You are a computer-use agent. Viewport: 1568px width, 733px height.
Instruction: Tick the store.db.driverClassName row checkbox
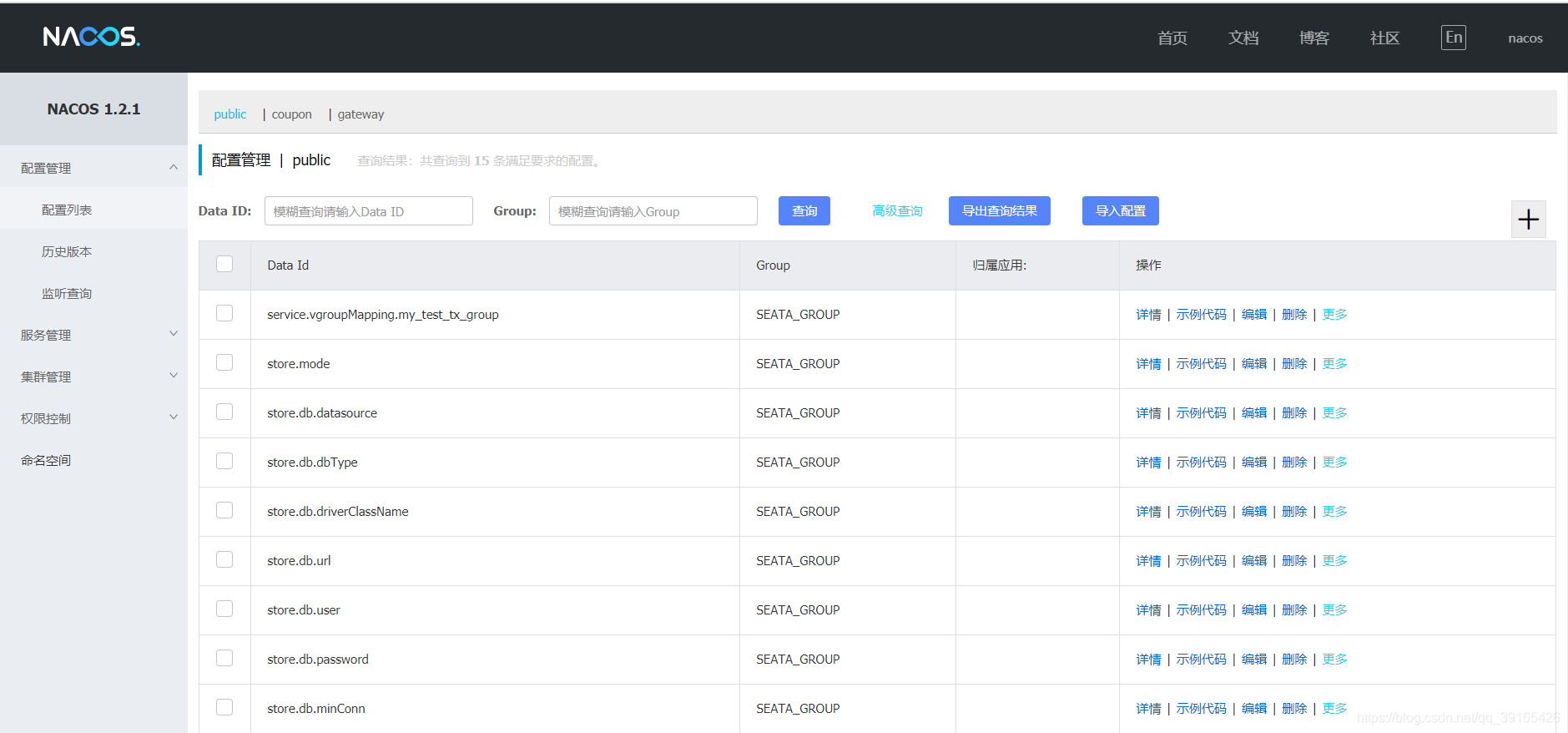coord(224,510)
